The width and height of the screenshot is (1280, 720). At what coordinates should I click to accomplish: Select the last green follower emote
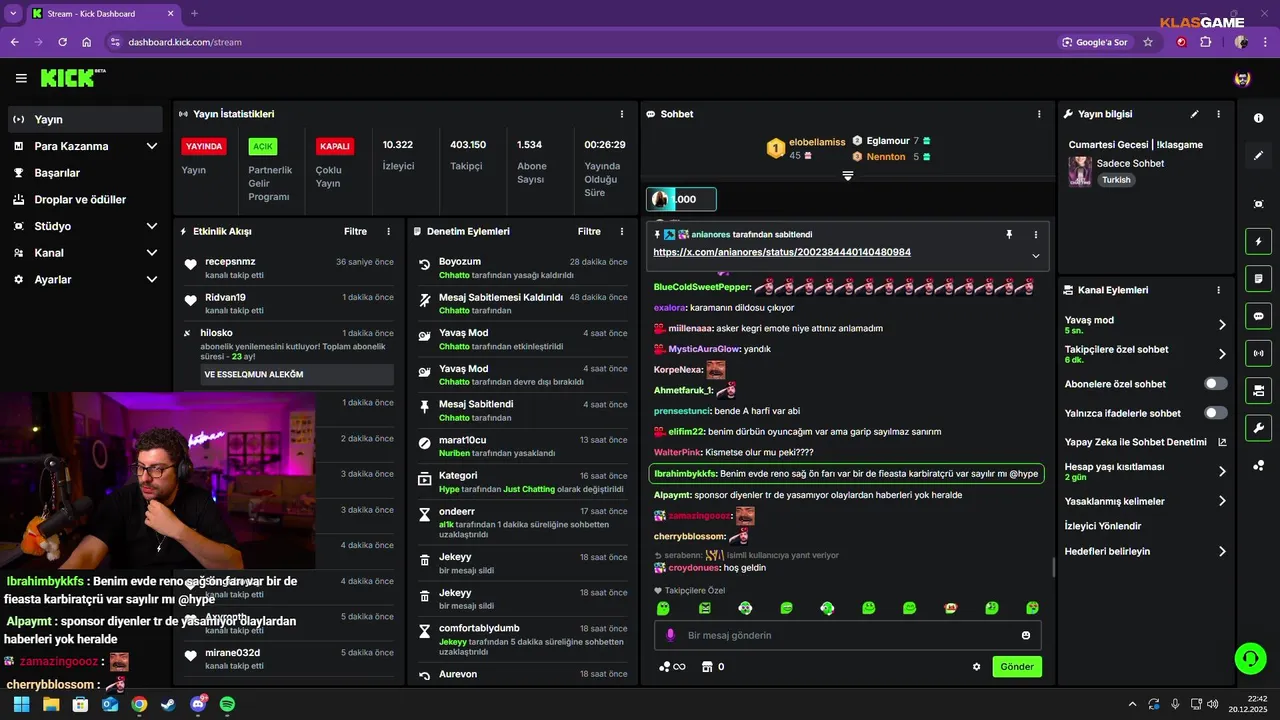pyautogui.click(x=1032, y=608)
